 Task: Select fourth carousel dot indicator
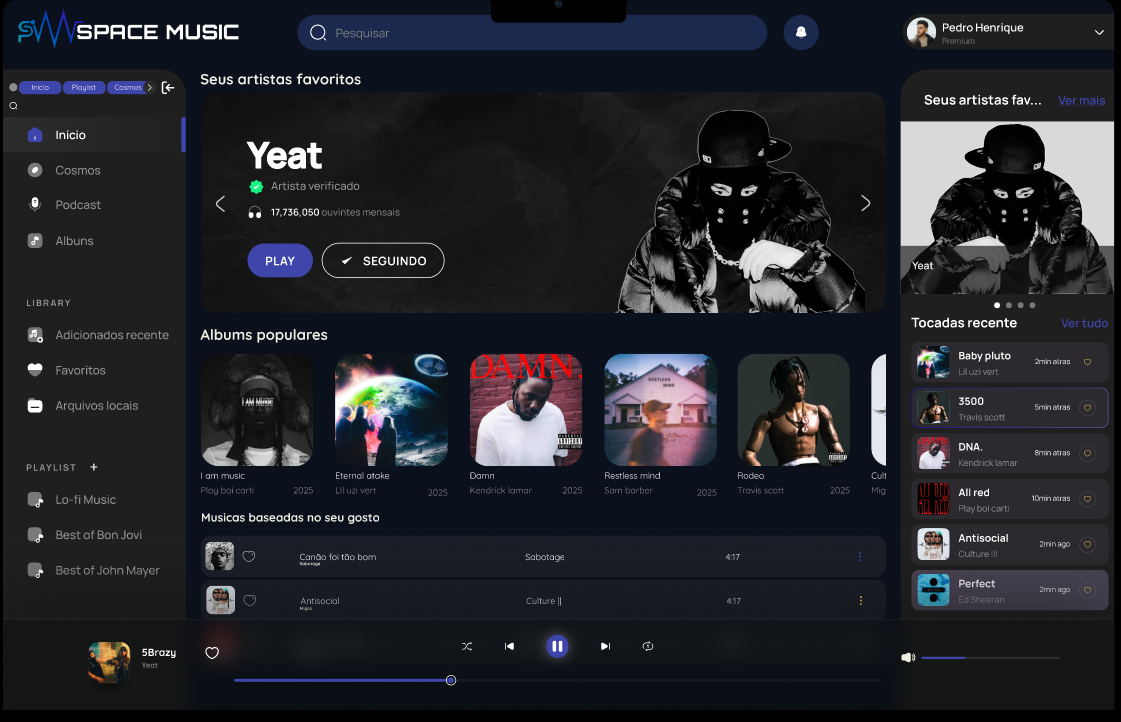[x=1032, y=305]
